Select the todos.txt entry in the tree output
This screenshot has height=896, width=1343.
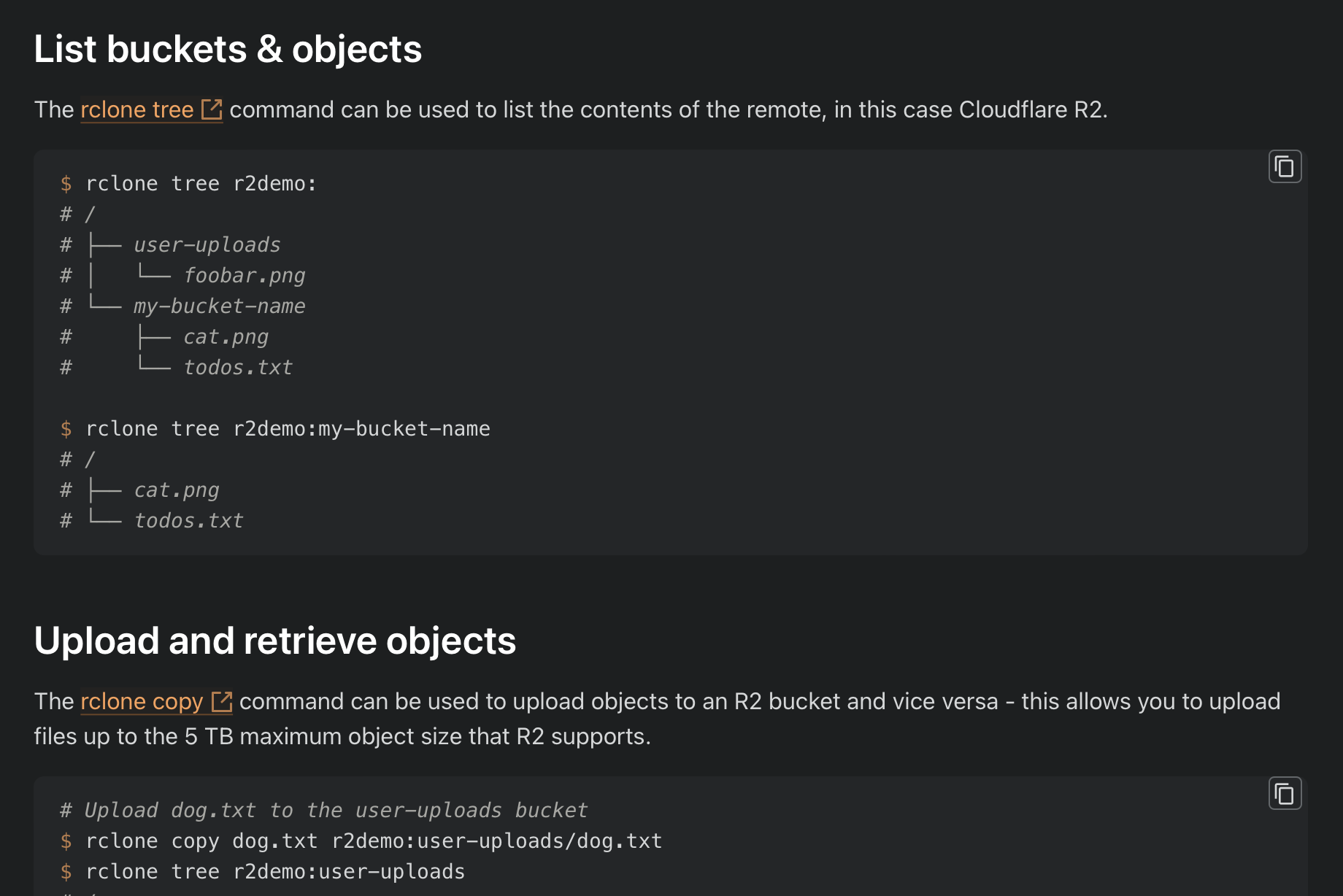point(238,367)
